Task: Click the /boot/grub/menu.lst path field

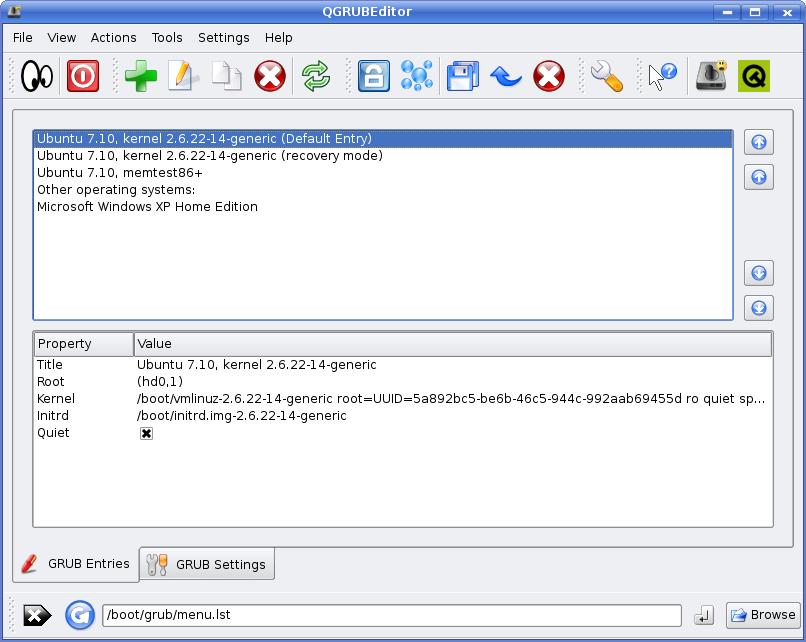Action: pyautogui.click(x=392, y=615)
